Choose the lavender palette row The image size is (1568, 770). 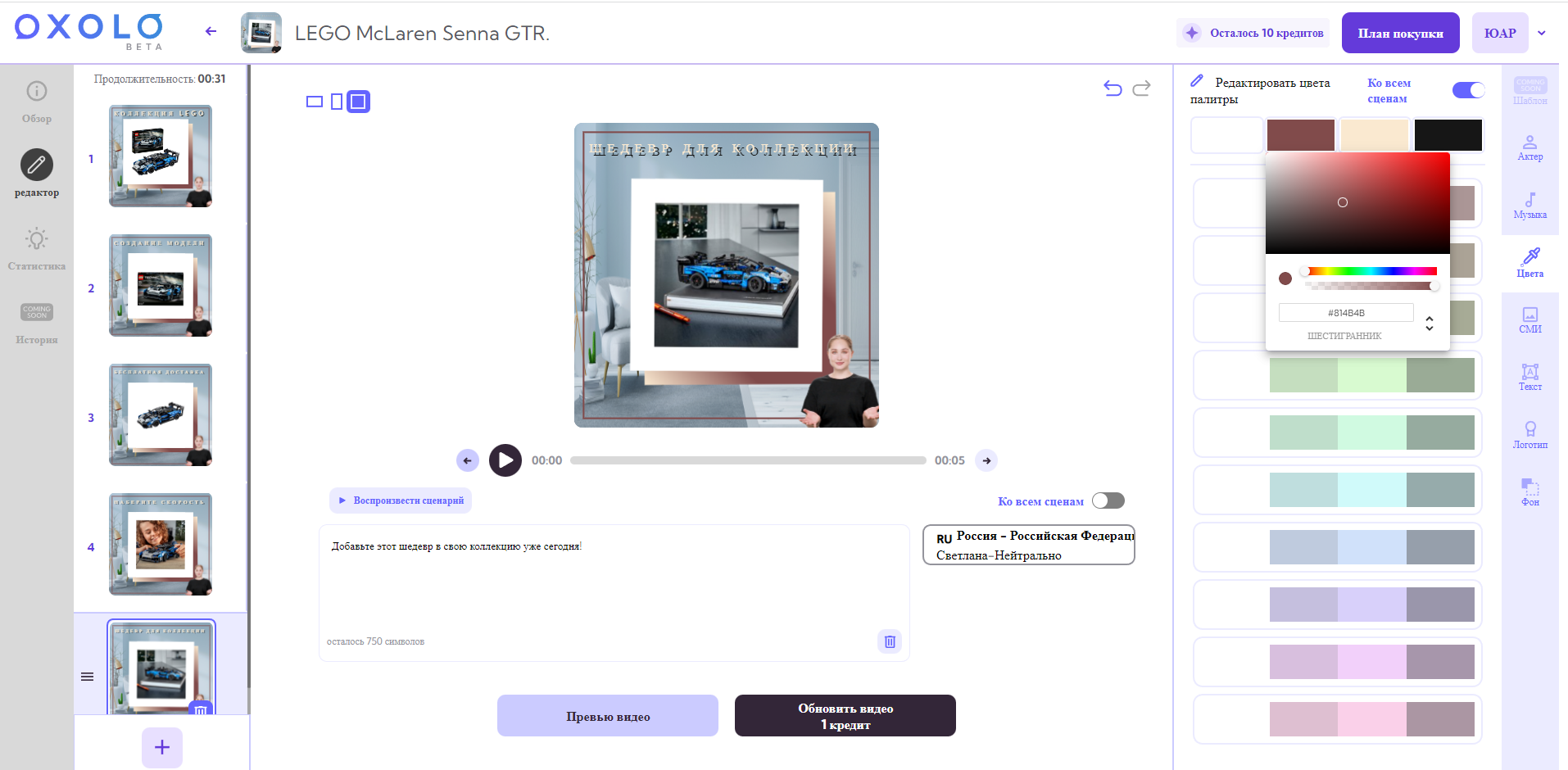tap(1338, 605)
